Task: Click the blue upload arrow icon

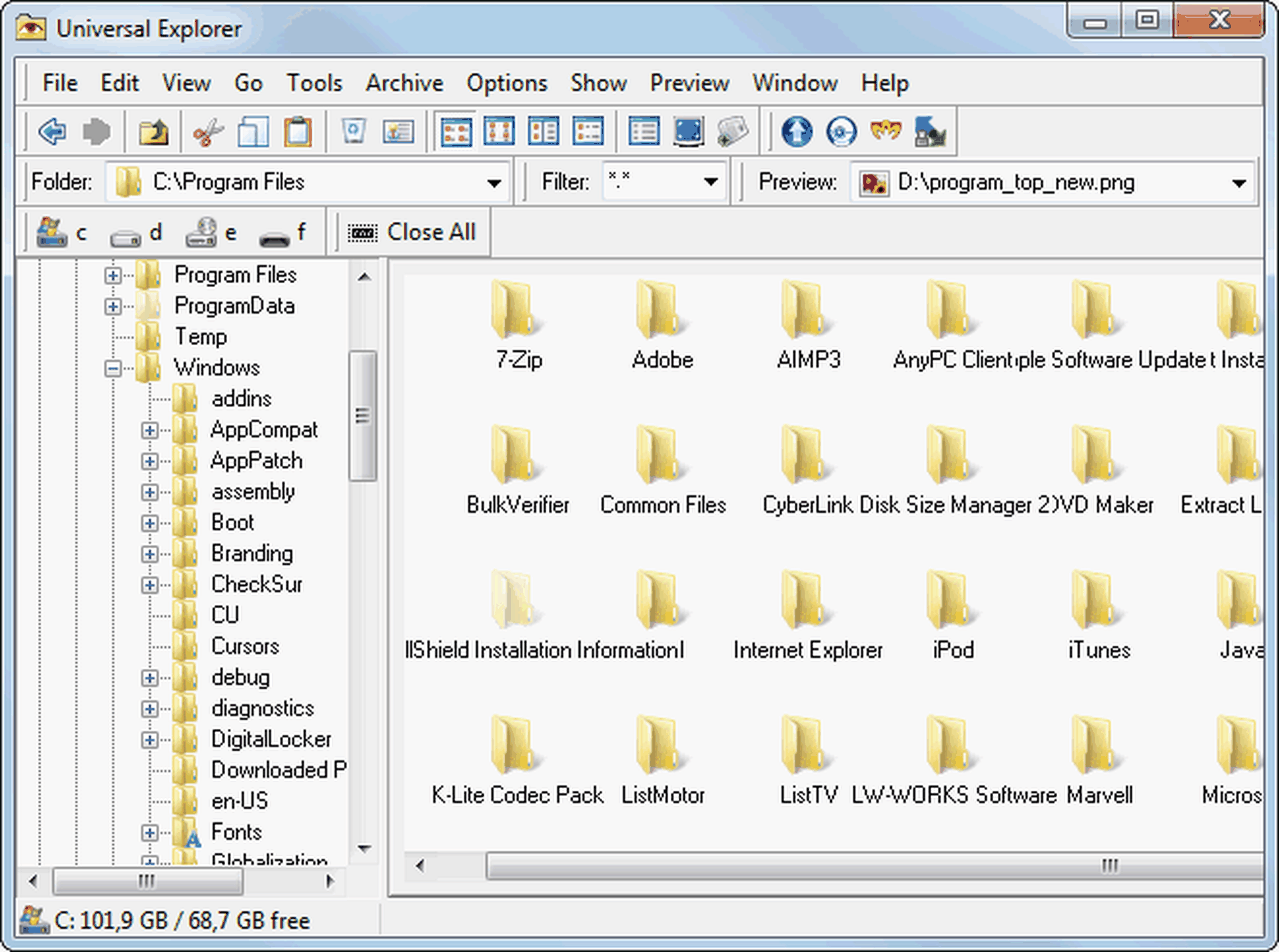Action: 796,131
